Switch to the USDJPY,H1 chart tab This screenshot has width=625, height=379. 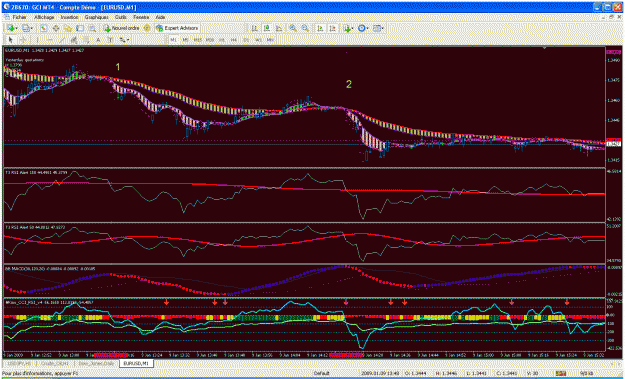[x=18, y=363]
